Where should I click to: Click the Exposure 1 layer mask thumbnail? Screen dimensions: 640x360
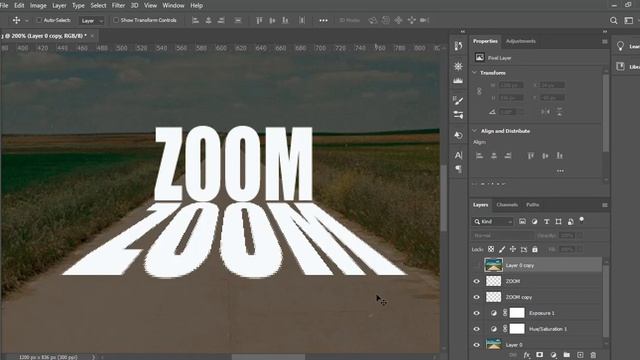tap(517, 313)
